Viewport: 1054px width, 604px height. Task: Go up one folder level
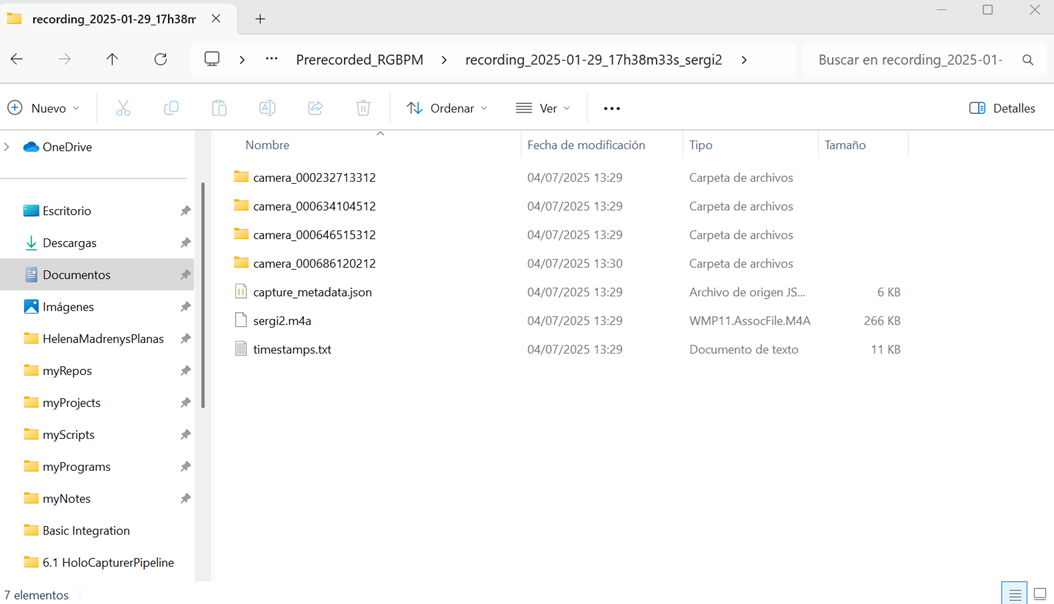coord(112,60)
